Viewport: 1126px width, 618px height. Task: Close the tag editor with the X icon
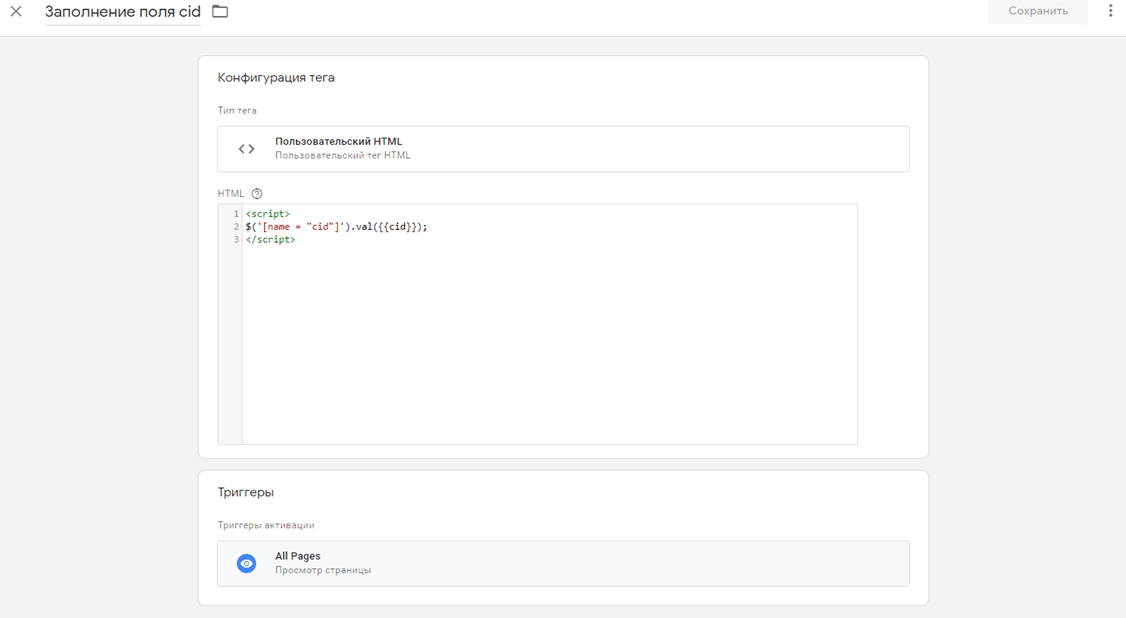click(16, 11)
